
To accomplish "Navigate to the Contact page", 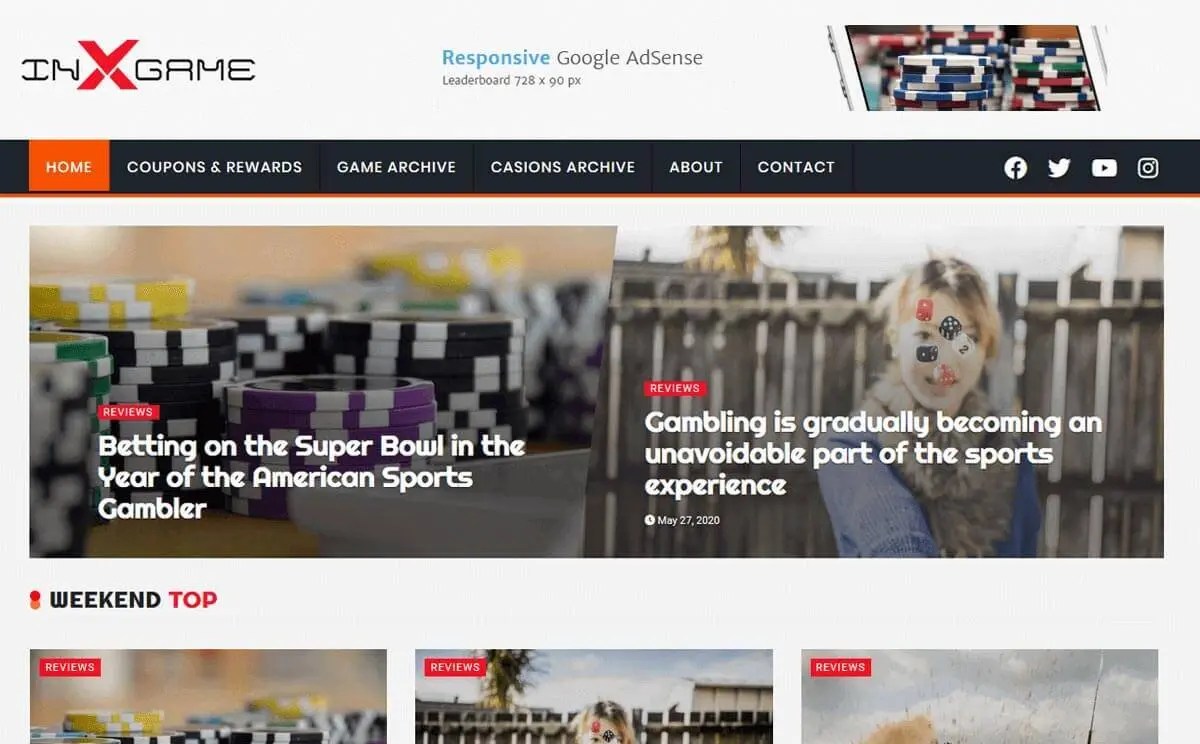I will tap(796, 167).
